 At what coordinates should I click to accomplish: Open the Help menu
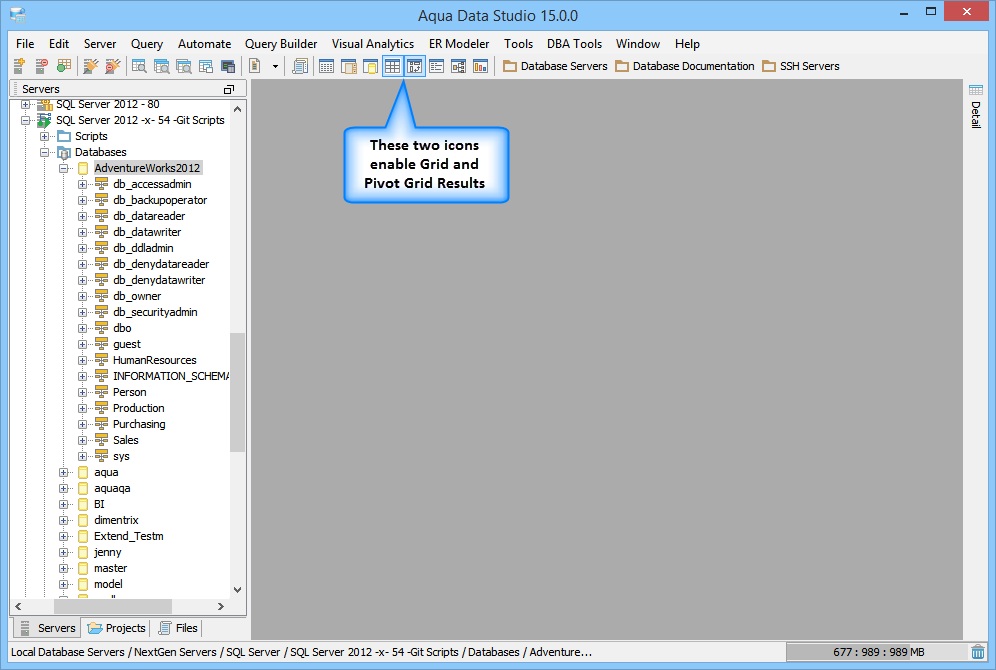tap(687, 44)
